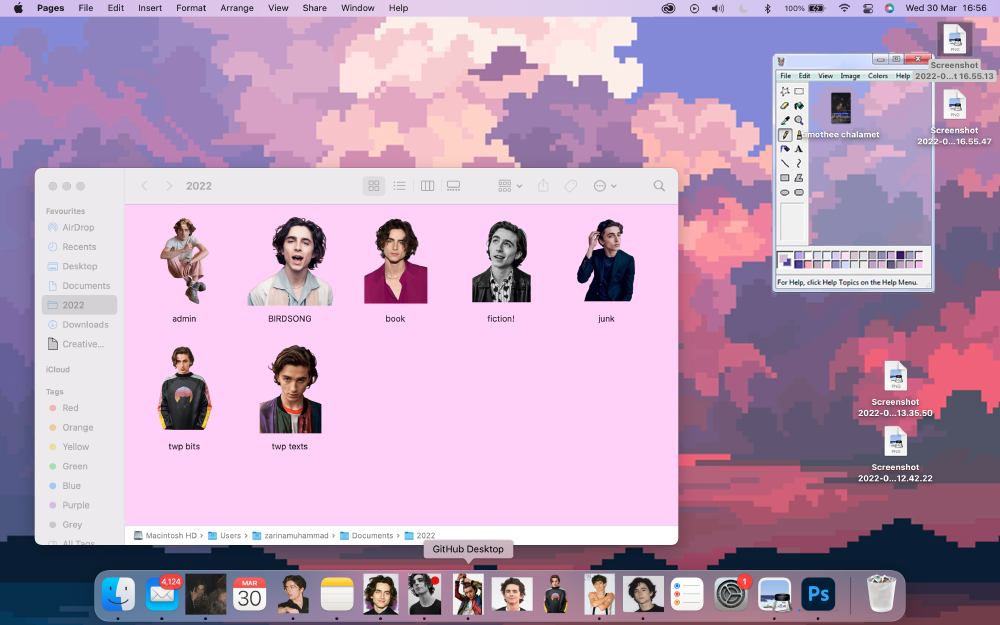Switch Finder to gallery view
The height and width of the screenshot is (625, 1000).
453,186
